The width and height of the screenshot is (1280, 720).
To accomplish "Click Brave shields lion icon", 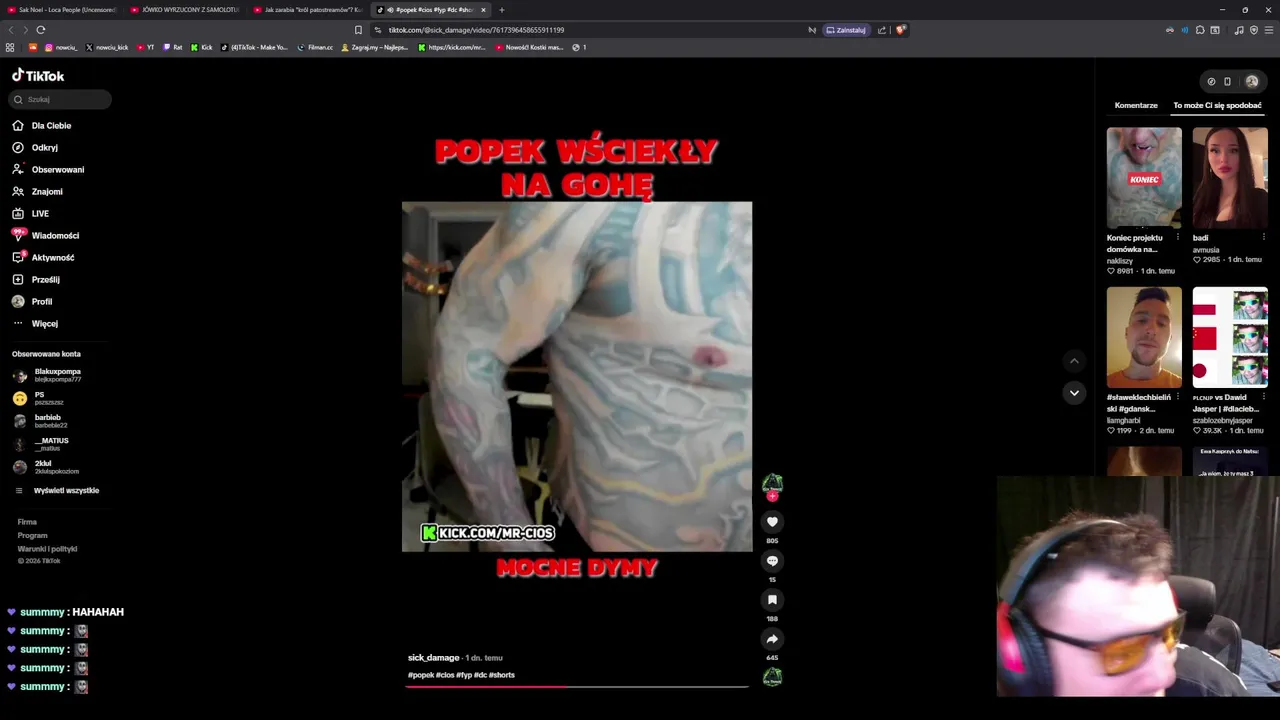I will coord(901,30).
